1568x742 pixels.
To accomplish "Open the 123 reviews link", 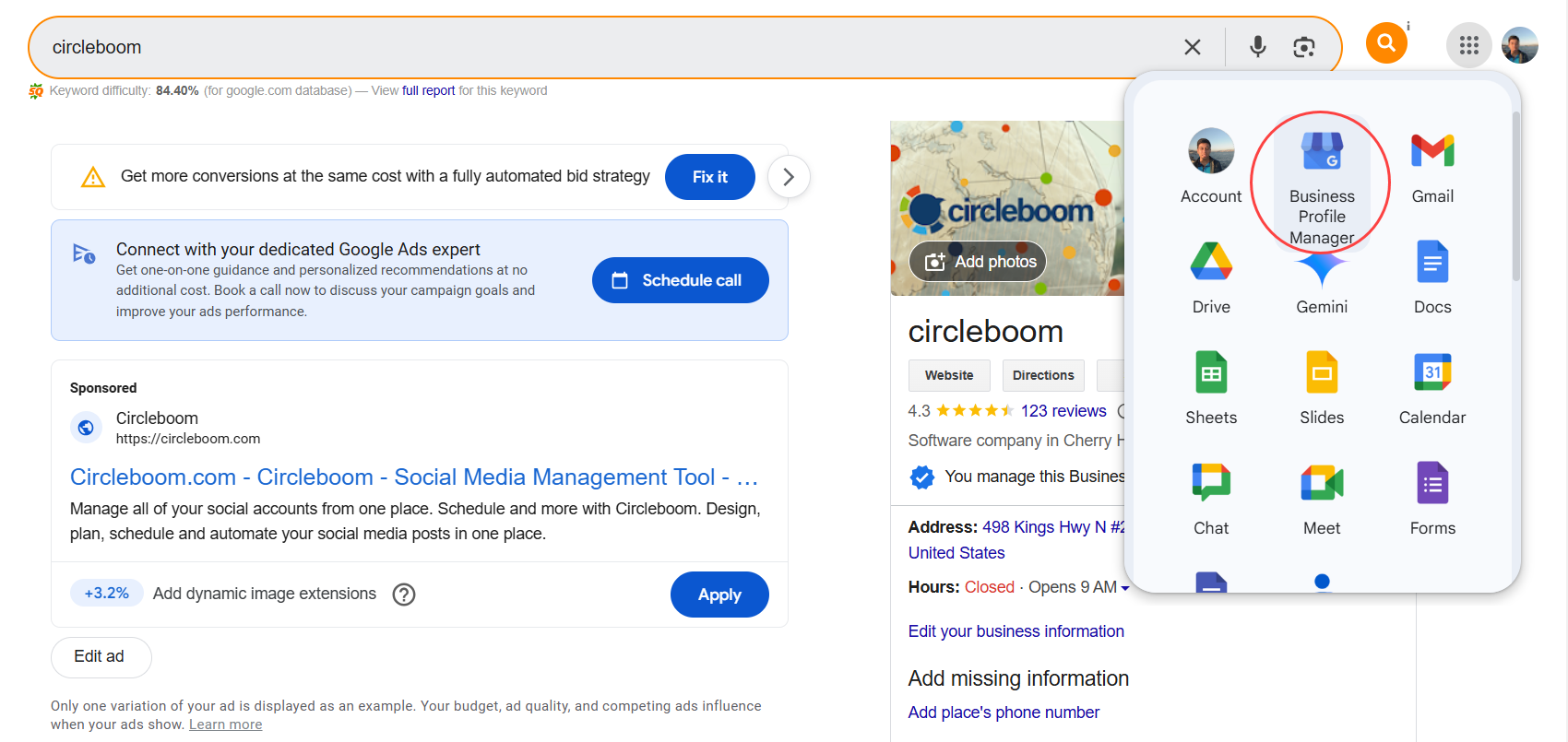I will (1063, 411).
